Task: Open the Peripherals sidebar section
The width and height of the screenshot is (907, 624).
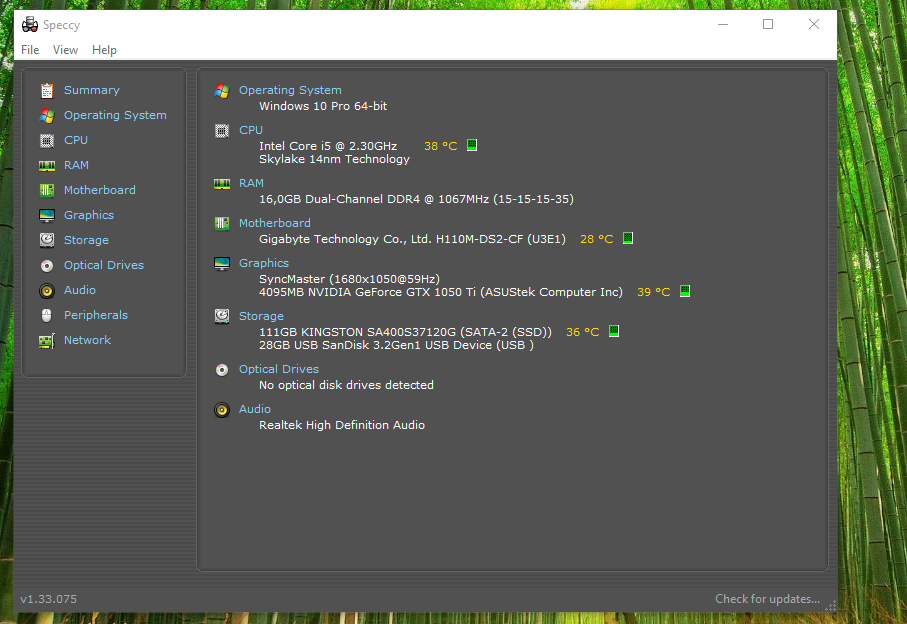Action: (95, 315)
